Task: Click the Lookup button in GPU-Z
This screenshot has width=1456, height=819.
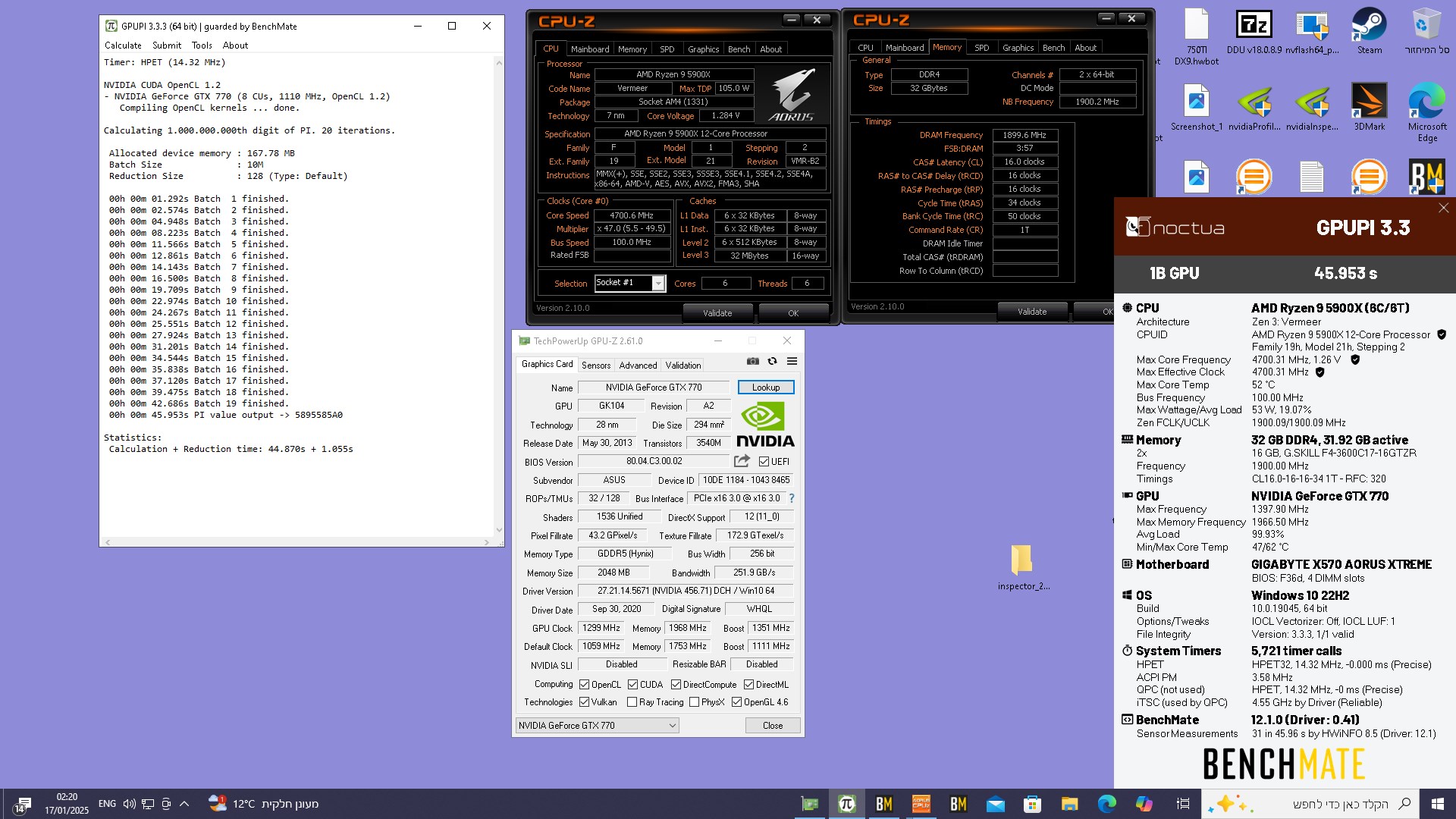Action: (766, 388)
